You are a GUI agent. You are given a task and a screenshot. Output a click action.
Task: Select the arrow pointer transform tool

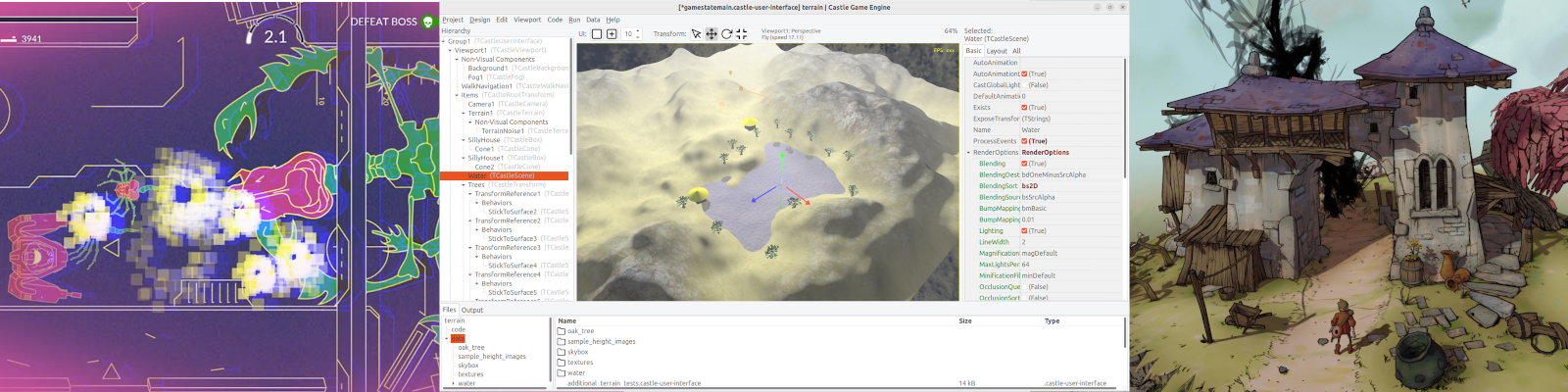click(x=696, y=34)
